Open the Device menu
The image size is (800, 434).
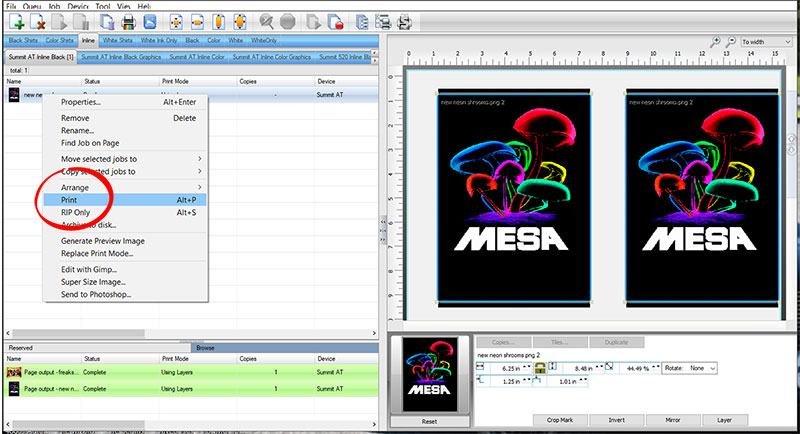(x=78, y=6)
